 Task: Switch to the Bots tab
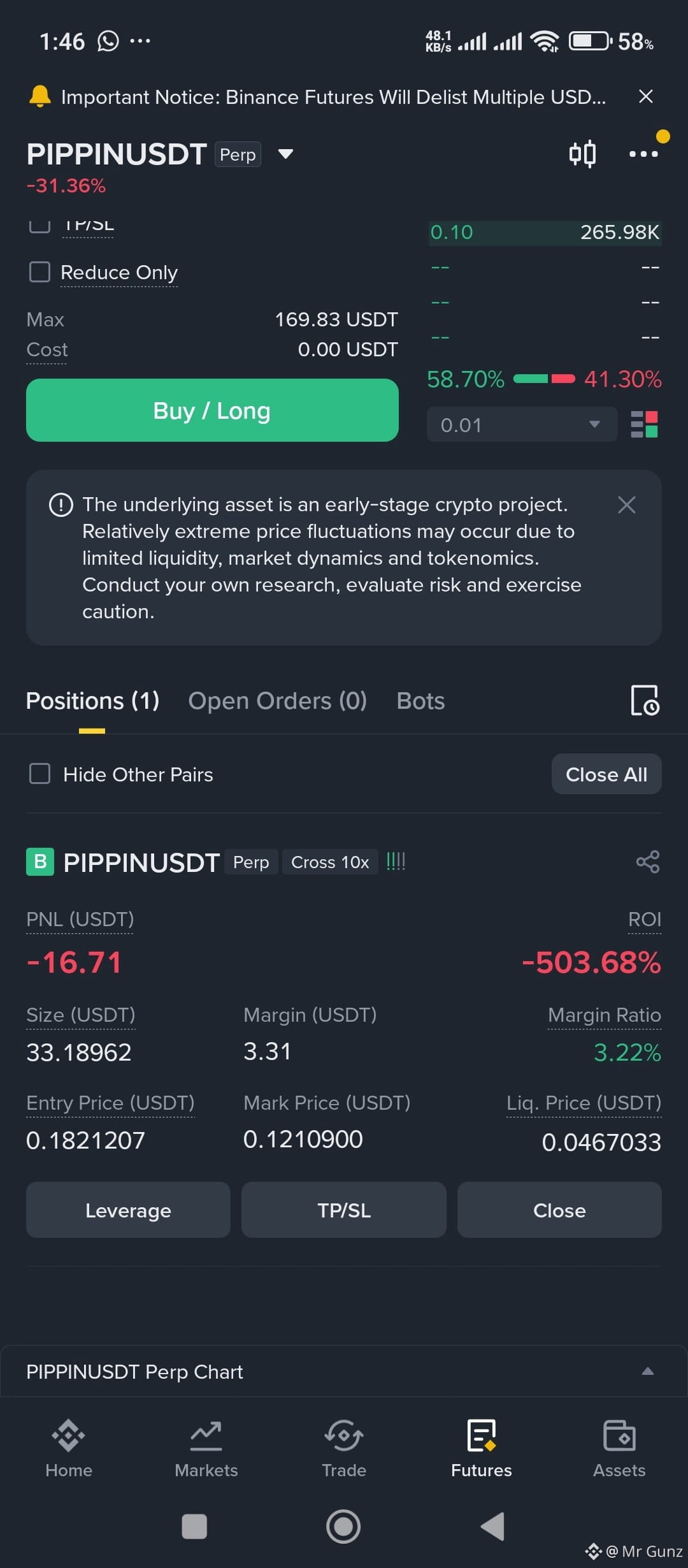420,701
